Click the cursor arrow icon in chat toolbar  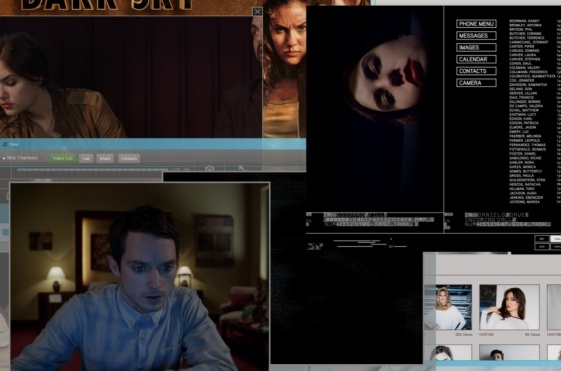point(242,168)
